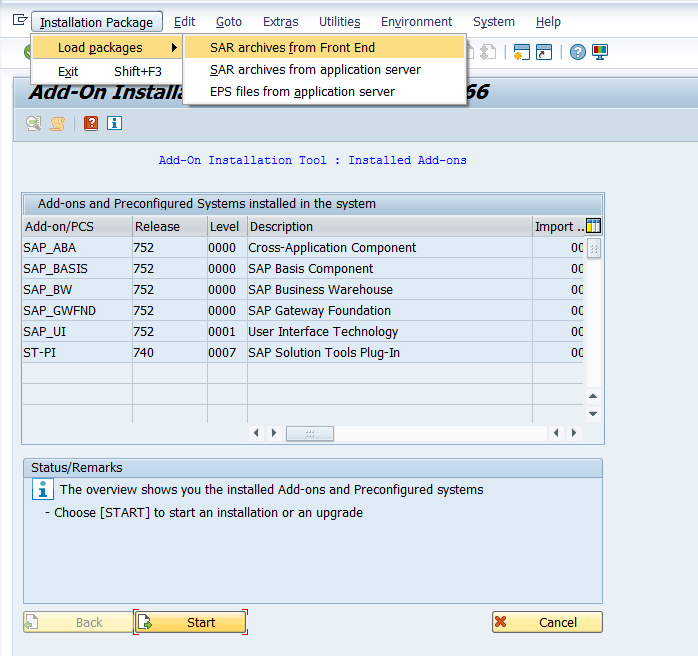Select the ST-PI row

(x=303, y=352)
